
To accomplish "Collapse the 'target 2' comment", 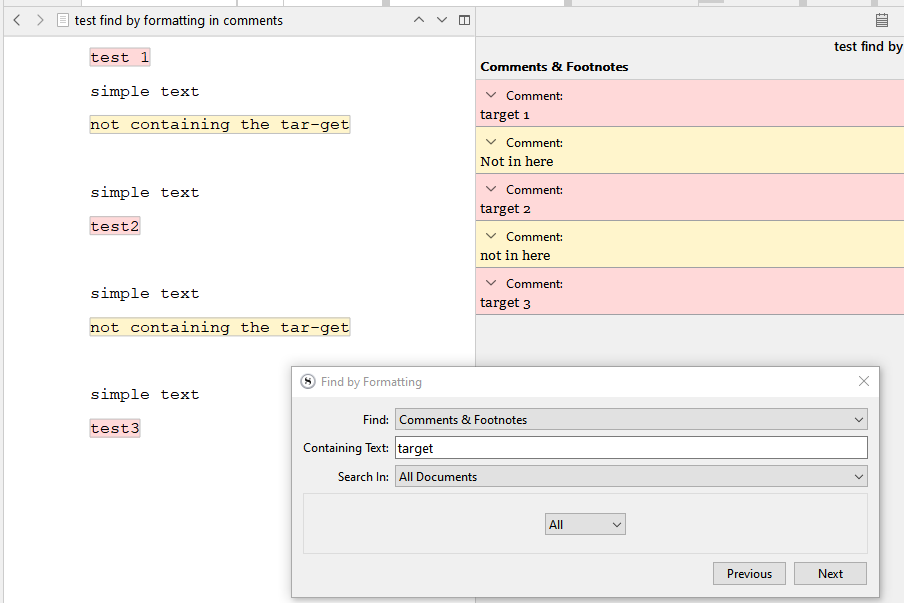I will tap(491, 189).
